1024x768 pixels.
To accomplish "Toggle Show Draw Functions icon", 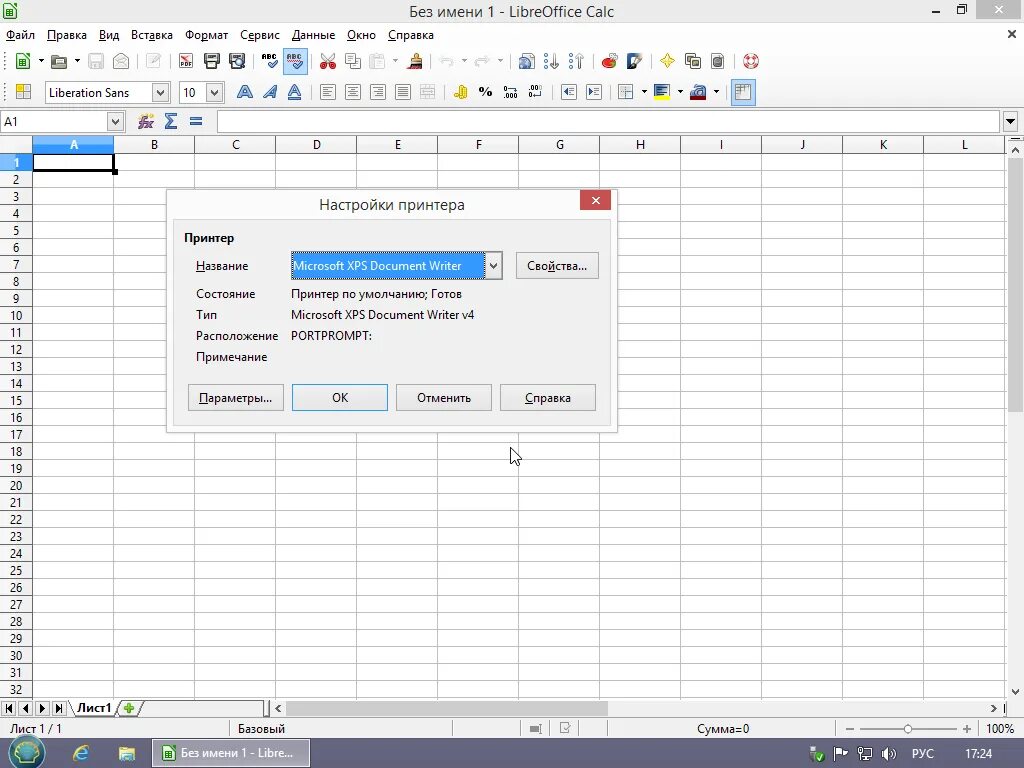I will click(x=634, y=61).
